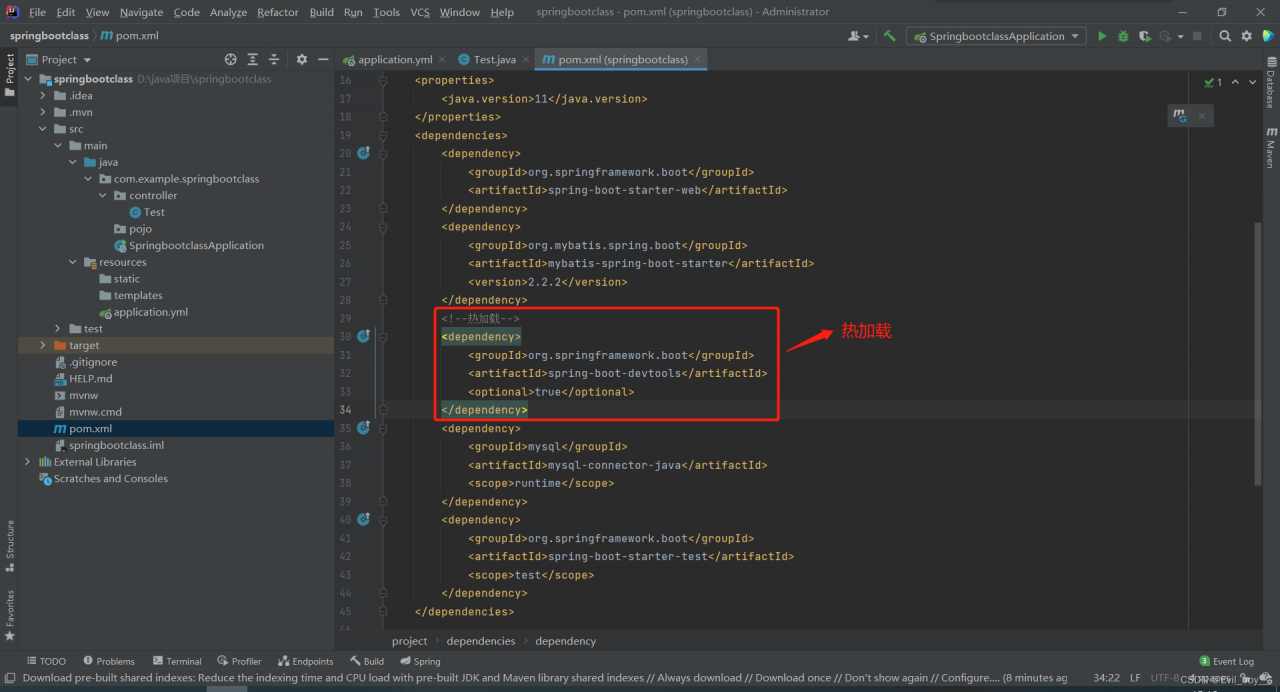This screenshot has height=692, width=1280.
Task: Select opened file with the locate target icon
Action: click(231, 60)
